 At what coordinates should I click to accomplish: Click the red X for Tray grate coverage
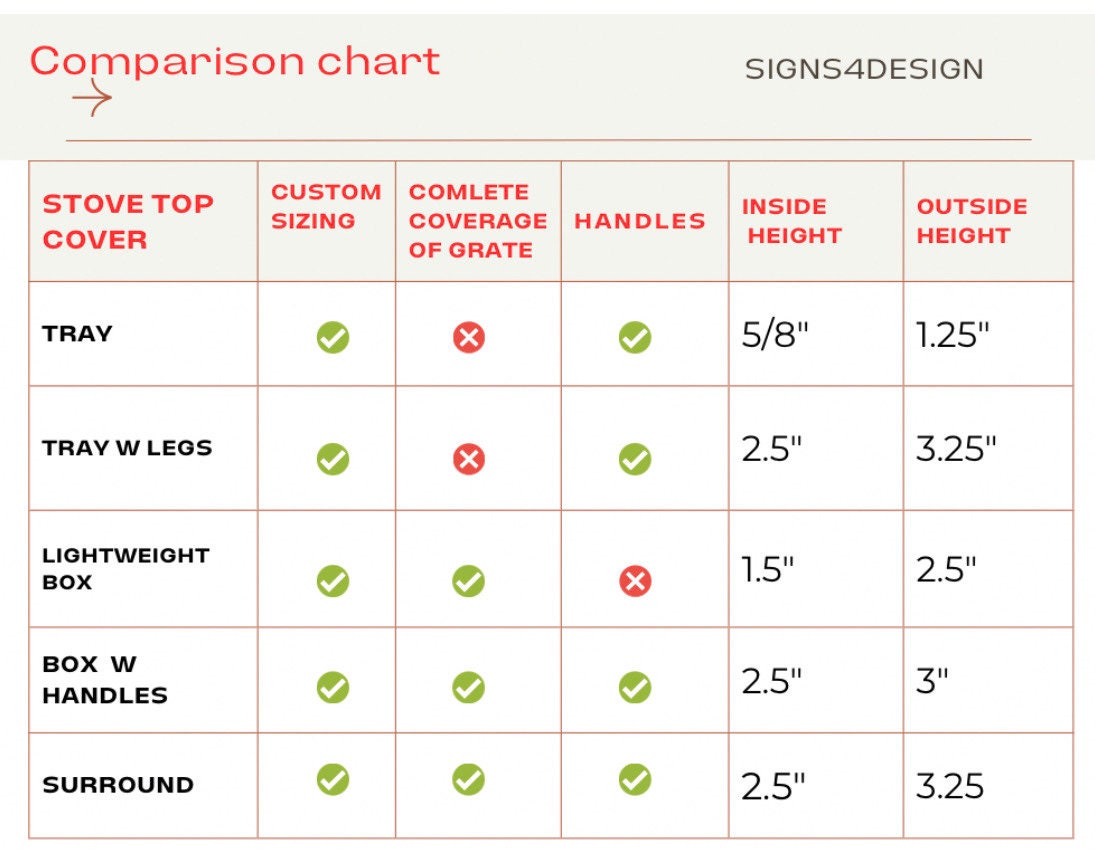[x=468, y=338]
